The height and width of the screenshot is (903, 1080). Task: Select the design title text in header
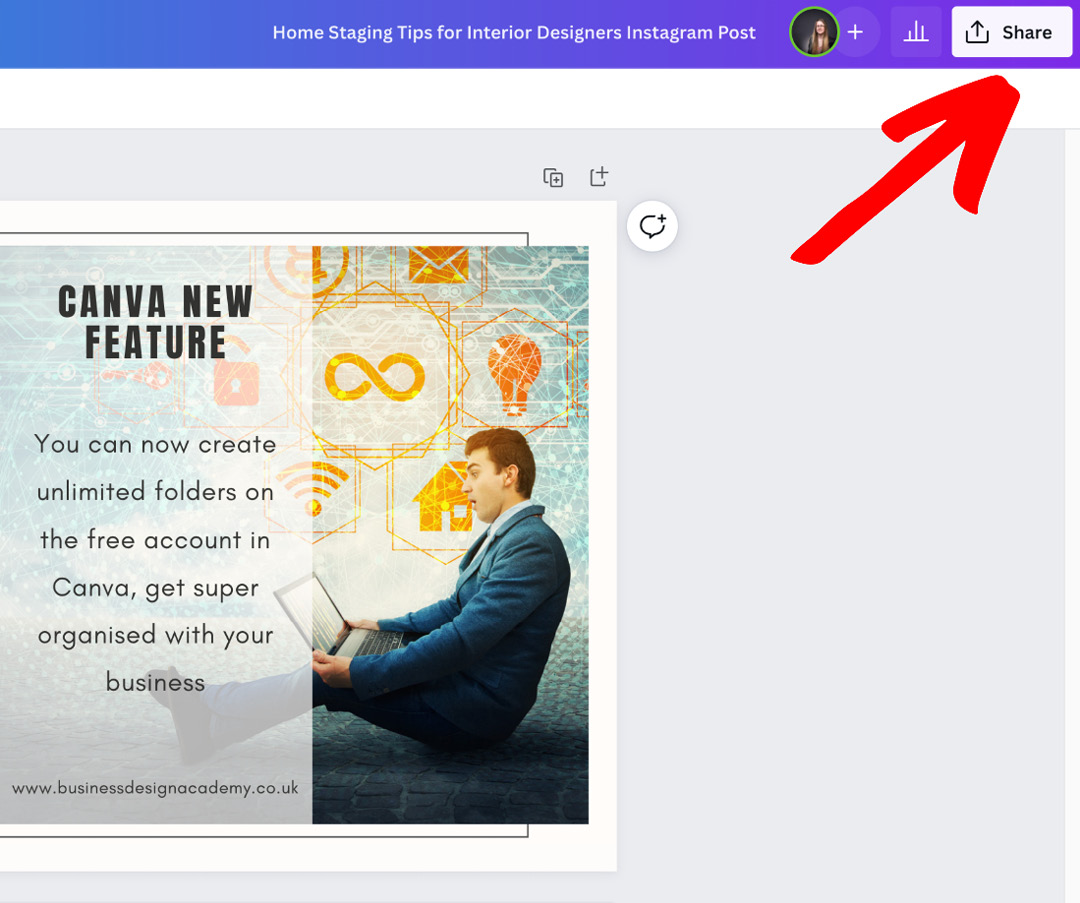tap(514, 33)
